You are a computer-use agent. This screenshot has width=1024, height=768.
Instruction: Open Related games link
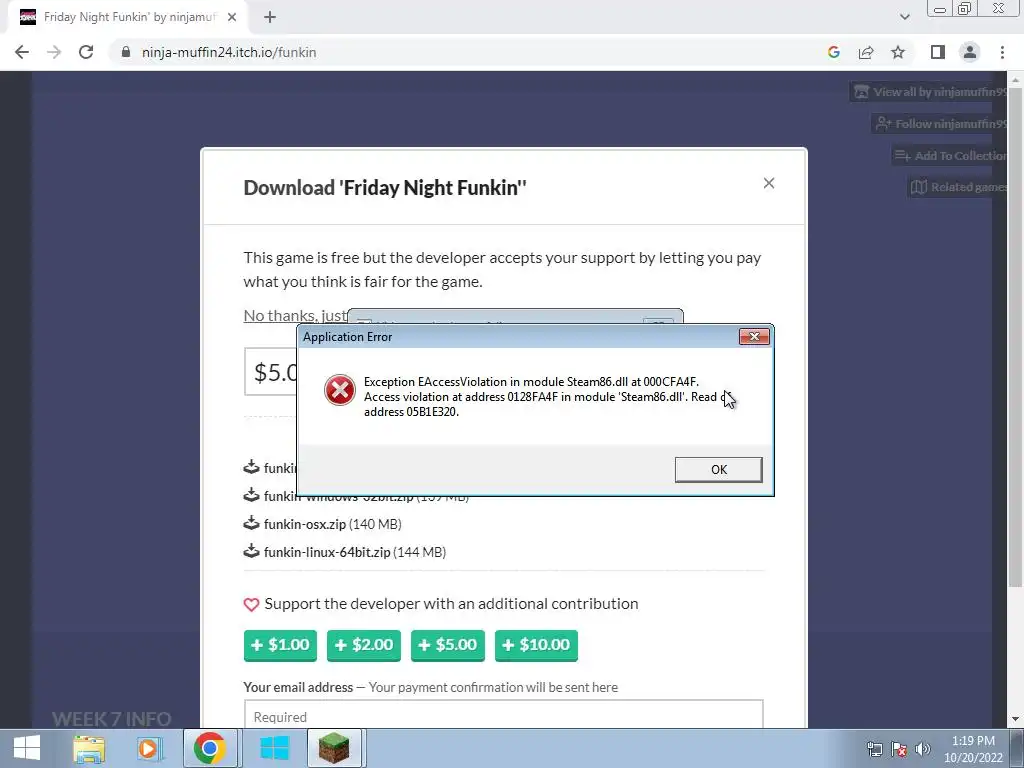[x=957, y=187]
